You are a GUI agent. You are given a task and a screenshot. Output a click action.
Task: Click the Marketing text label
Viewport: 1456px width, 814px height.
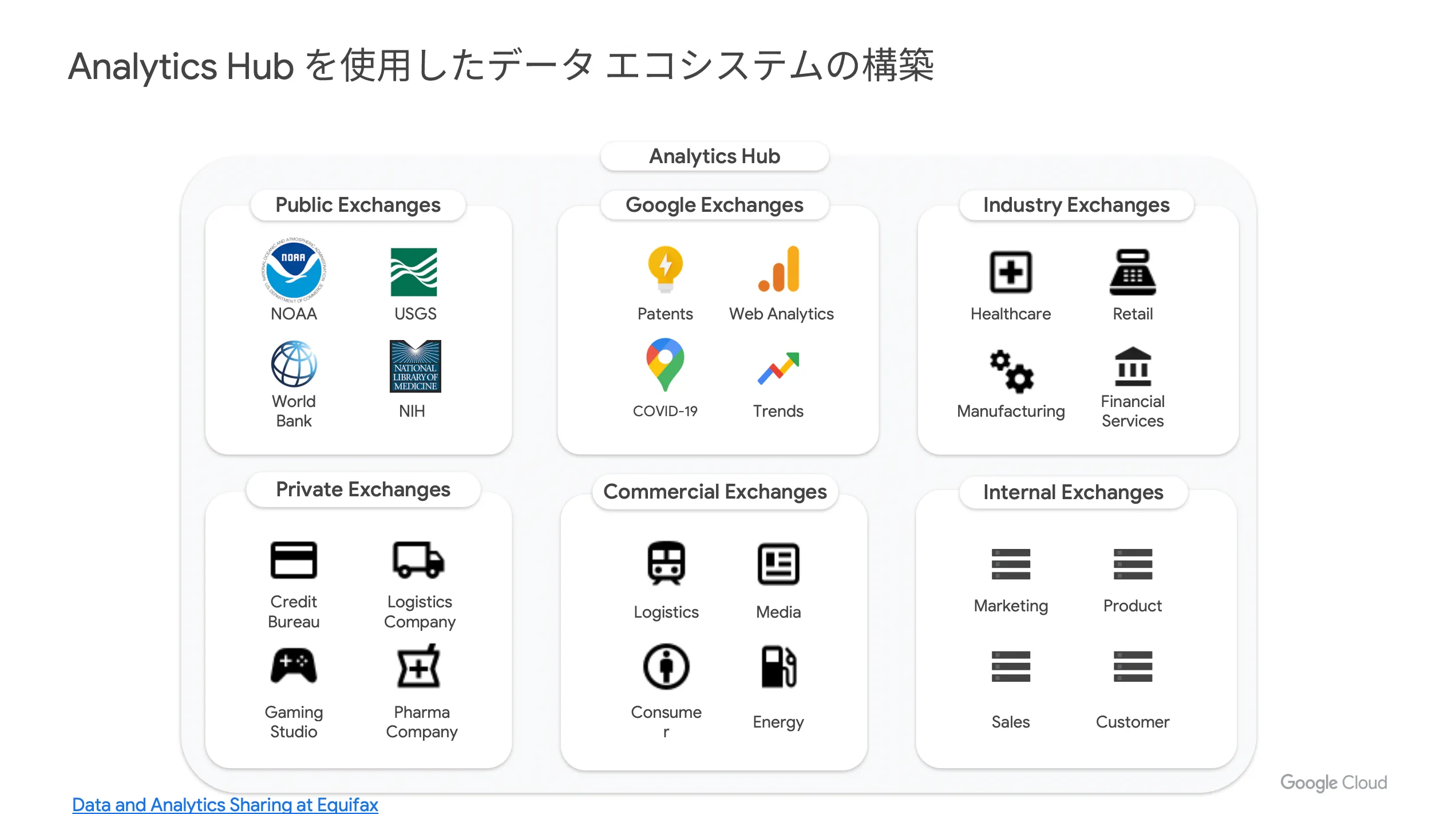coord(1011,606)
